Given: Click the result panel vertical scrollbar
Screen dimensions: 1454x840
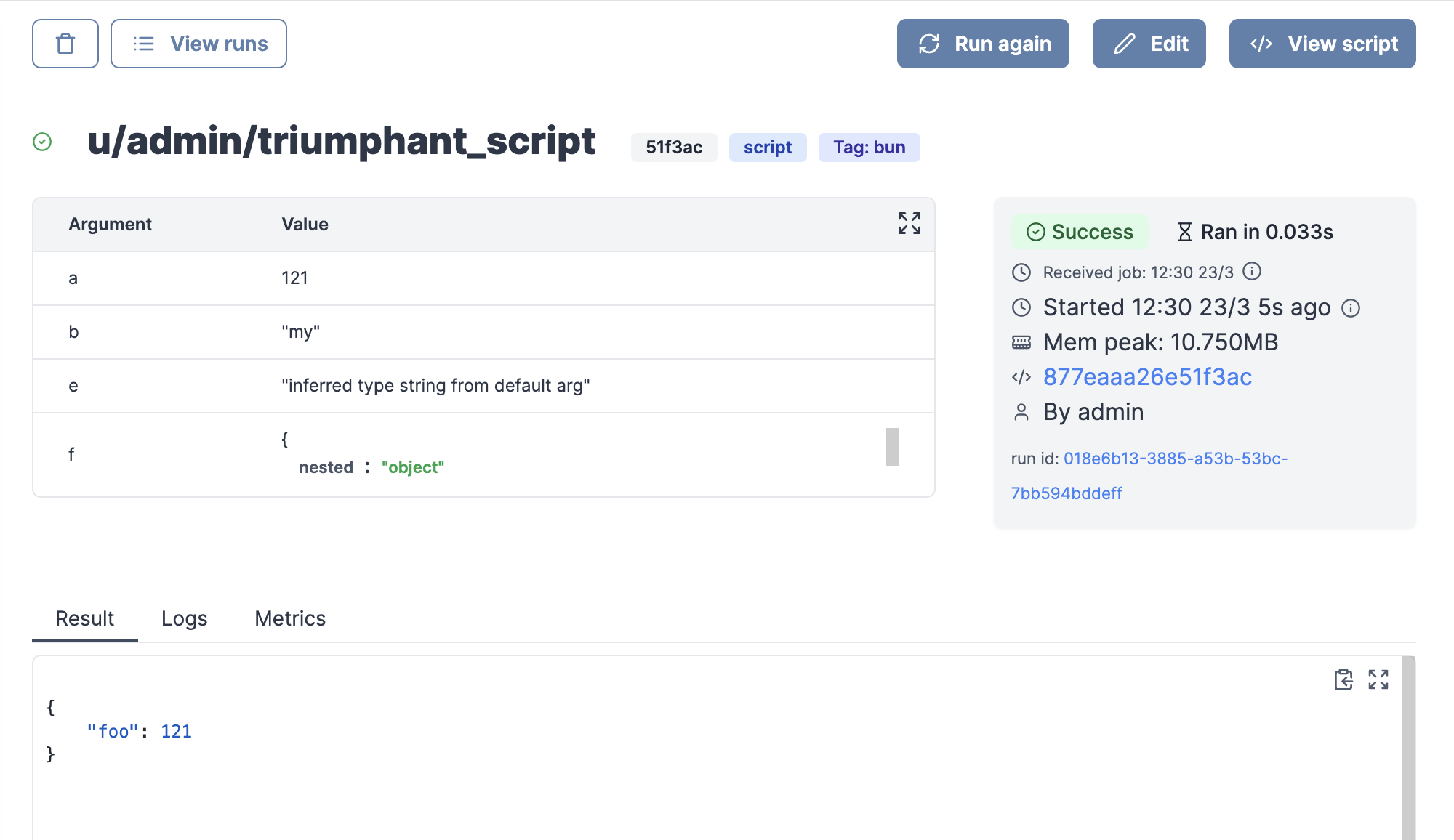Looking at the screenshot, I should (1407, 748).
